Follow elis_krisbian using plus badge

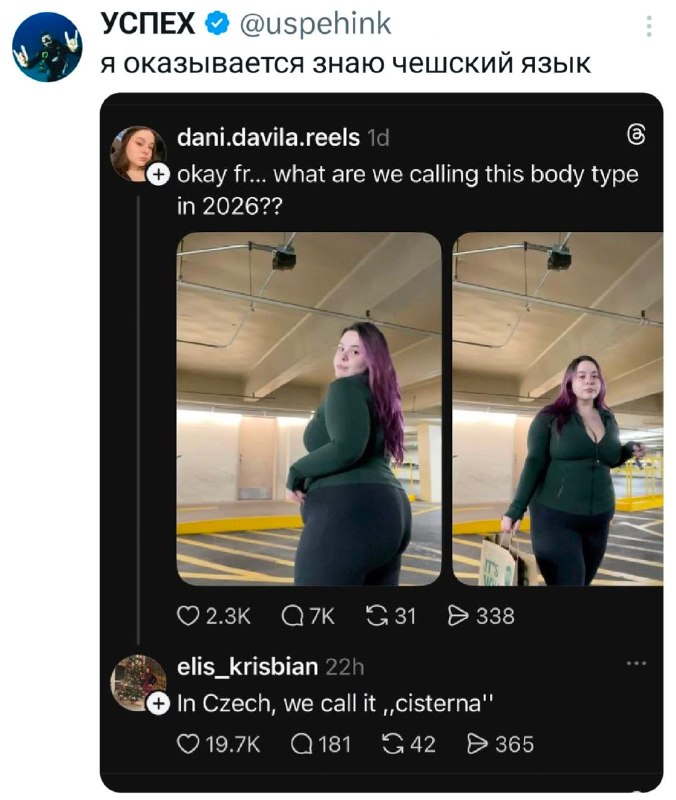click(158, 705)
